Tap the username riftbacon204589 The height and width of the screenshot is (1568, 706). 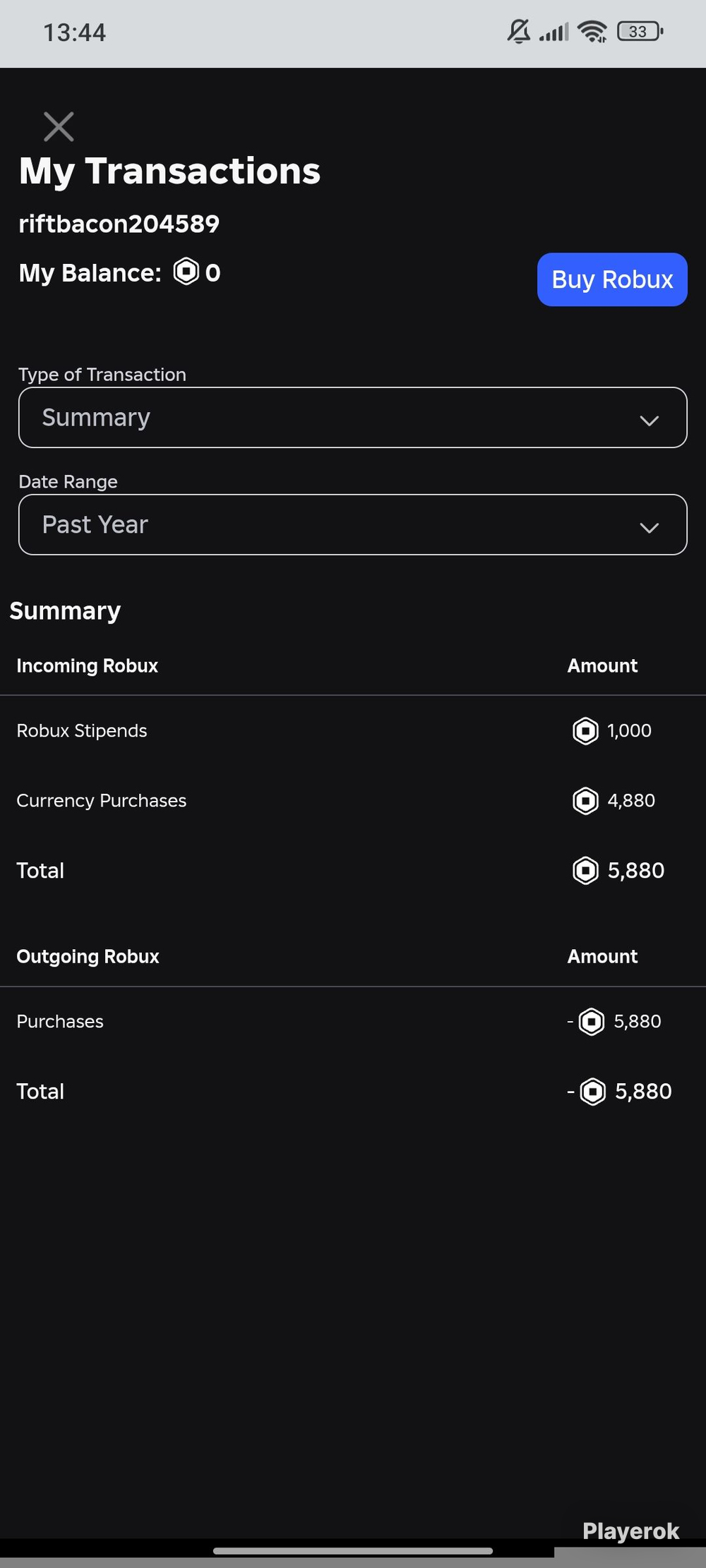point(119,224)
